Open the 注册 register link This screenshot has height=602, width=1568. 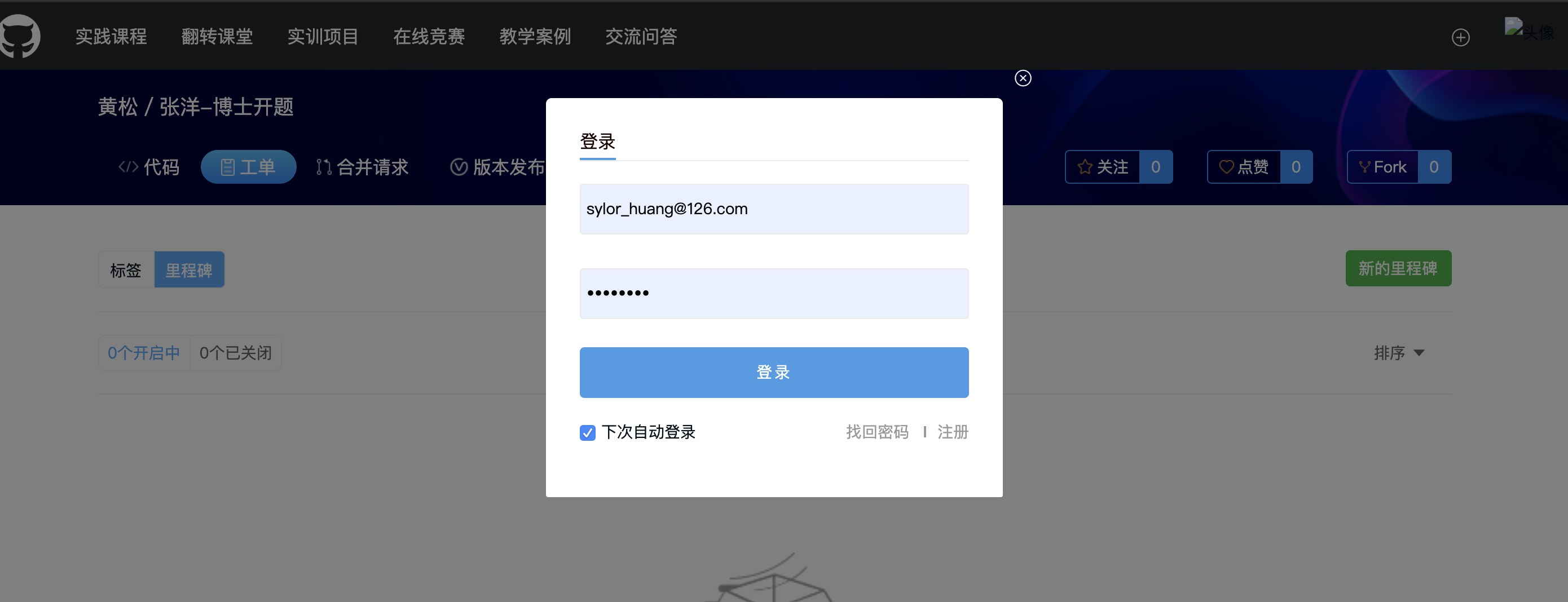pyautogui.click(x=953, y=432)
